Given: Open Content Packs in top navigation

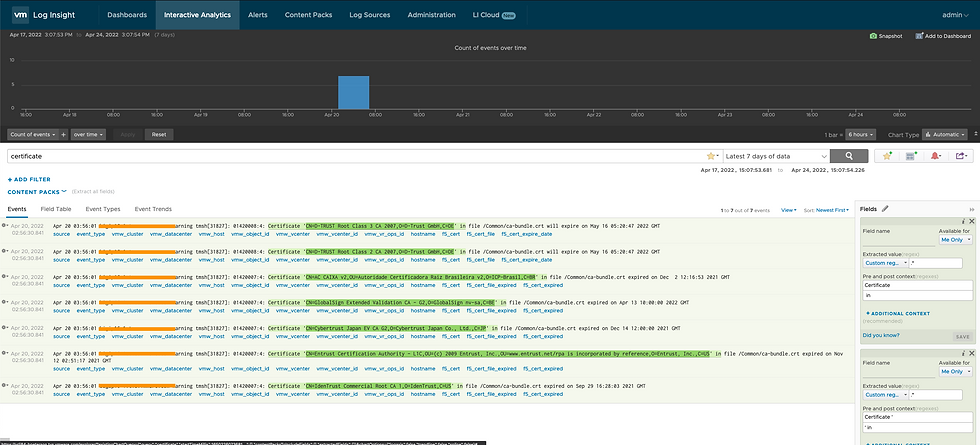Looking at the screenshot, I should point(308,15).
